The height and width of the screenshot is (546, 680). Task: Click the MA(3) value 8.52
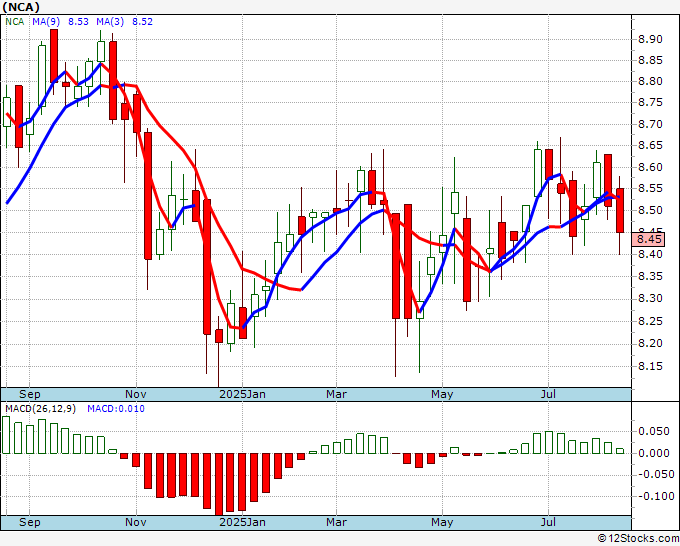tap(142, 21)
